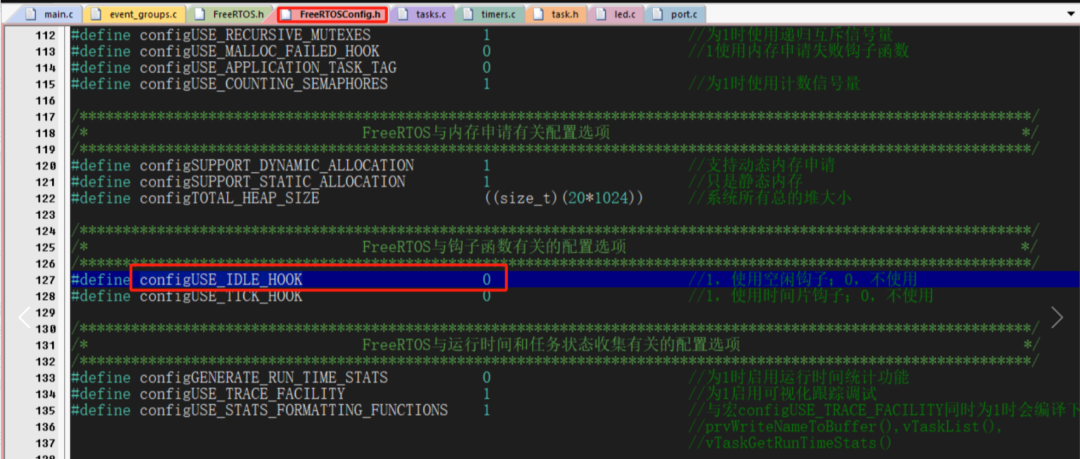This screenshot has height=459, width=1080.
Task: Click configUSE_APPLICATION_TASK_TAG macro name
Action: [x=268, y=68]
